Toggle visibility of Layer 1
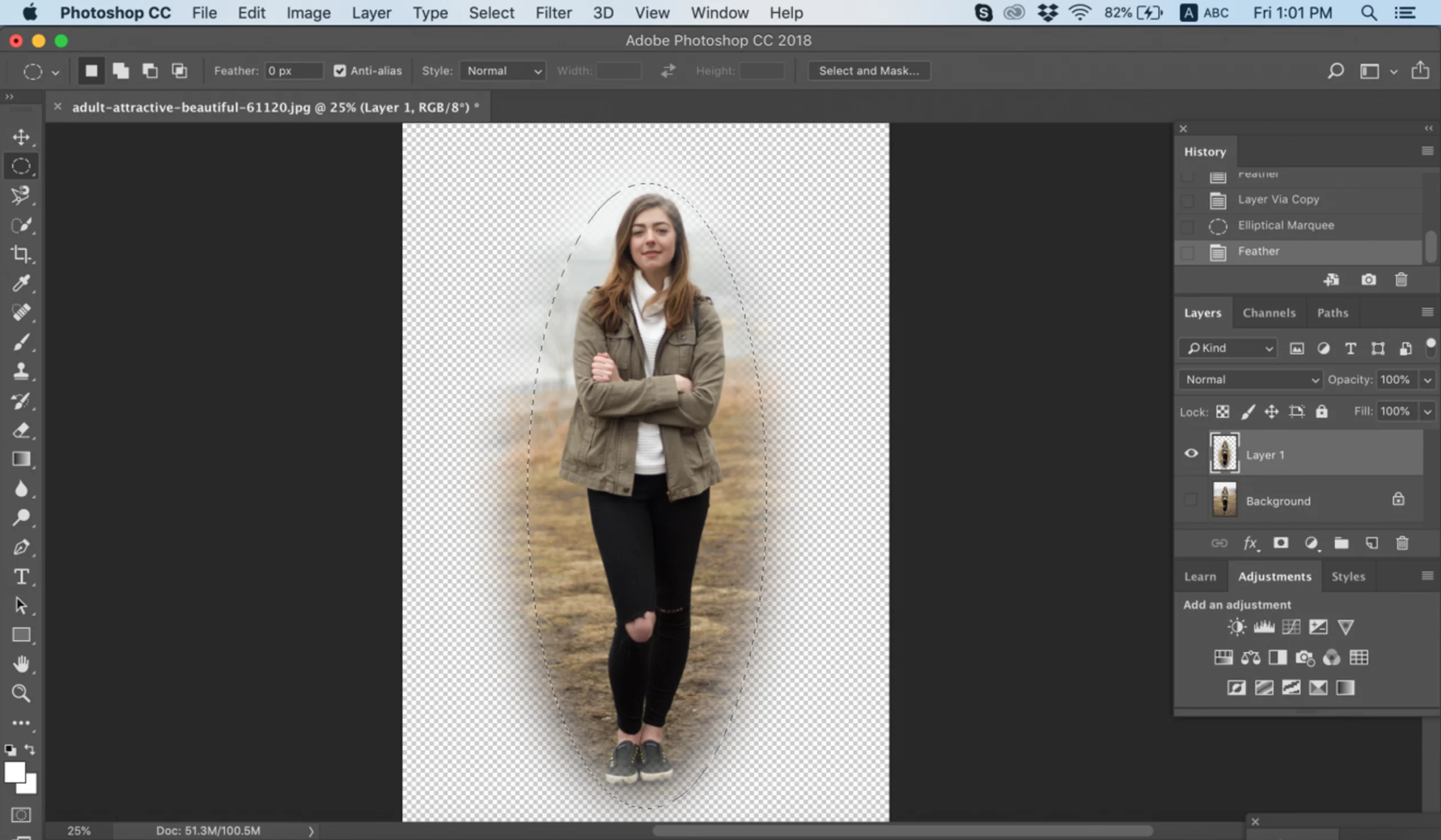The width and height of the screenshot is (1441, 840). pos(1191,454)
